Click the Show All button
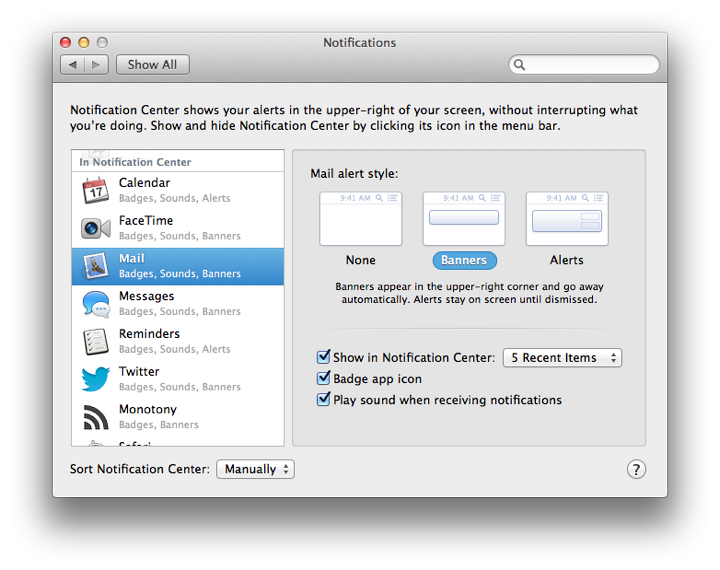 [152, 64]
